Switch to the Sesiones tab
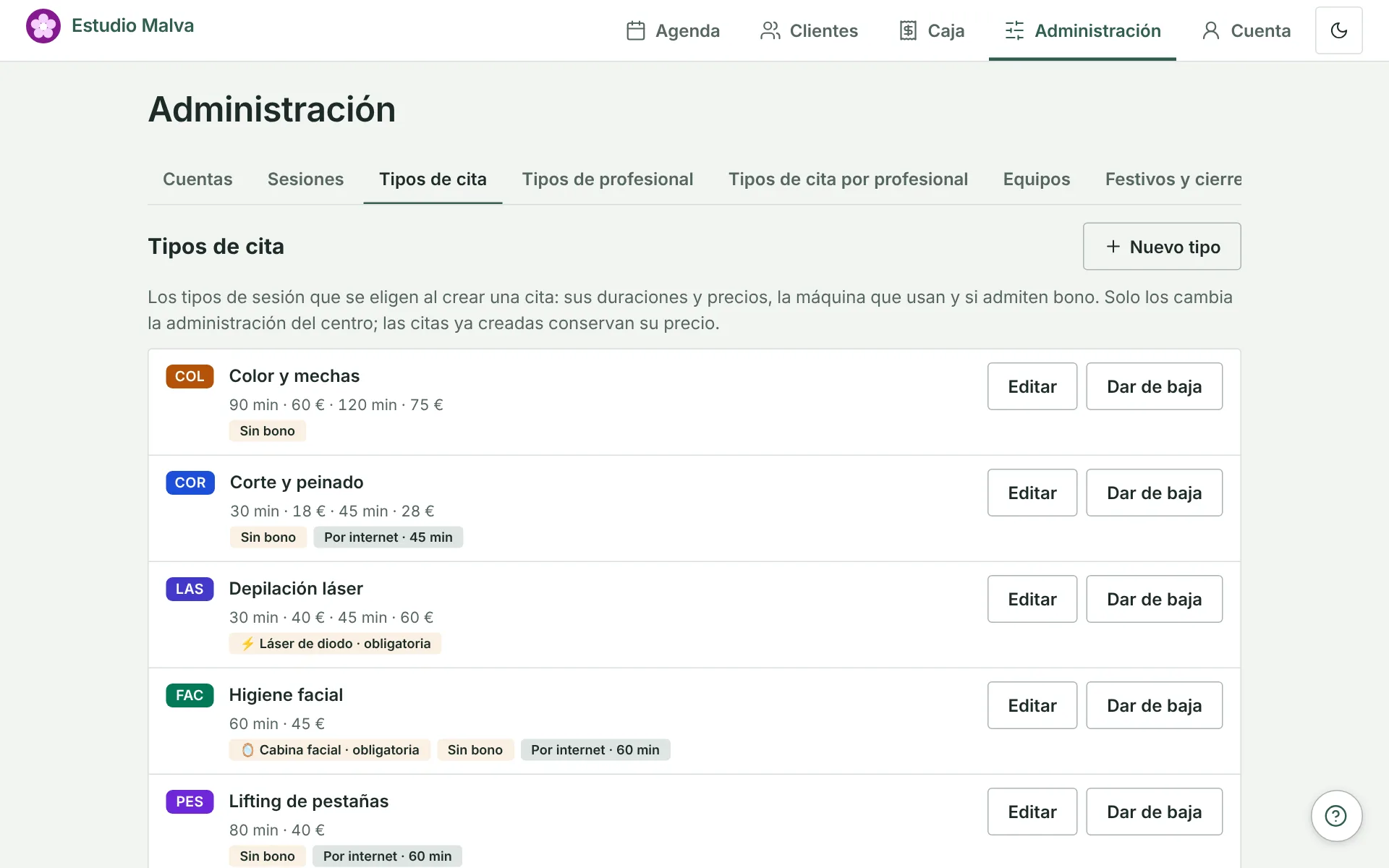Screen dimensions: 1389x868 pyautogui.click(x=305, y=179)
